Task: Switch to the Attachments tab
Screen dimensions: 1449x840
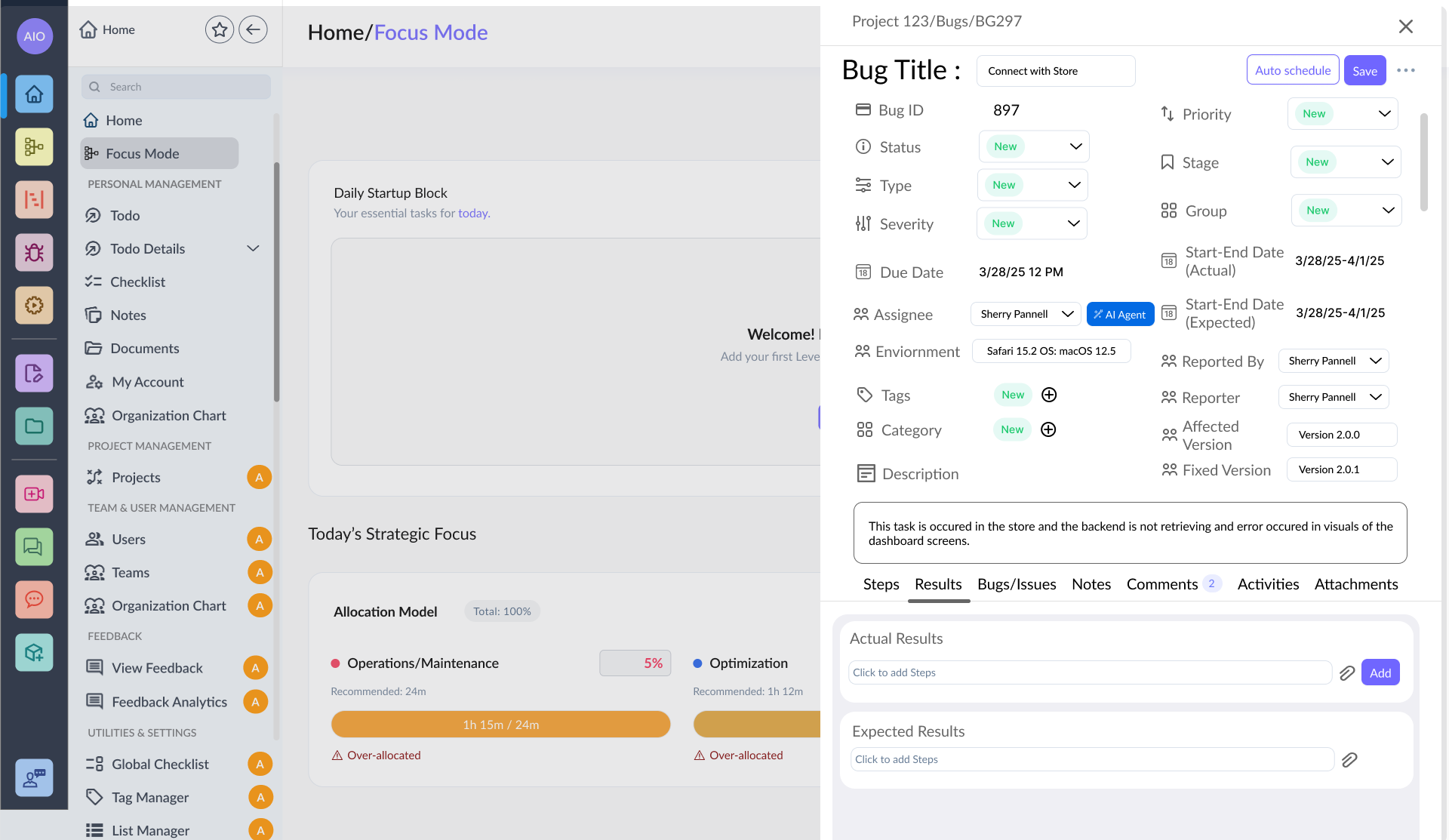Action: click(x=1356, y=584)
